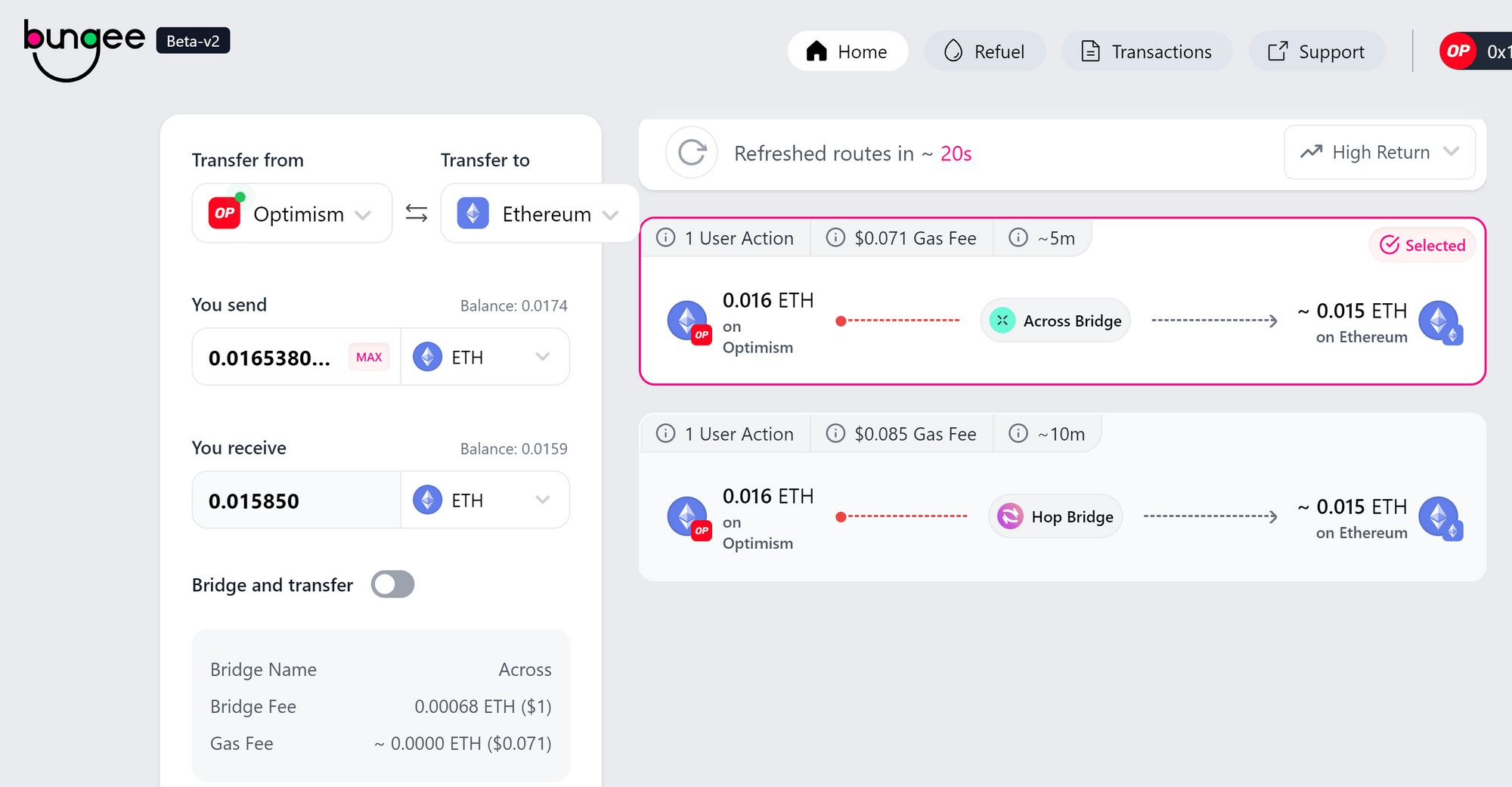This screenshot has width=1512, height=787.
Task: Click info icon next to first 1 User Action
Action: coord(665,237)
